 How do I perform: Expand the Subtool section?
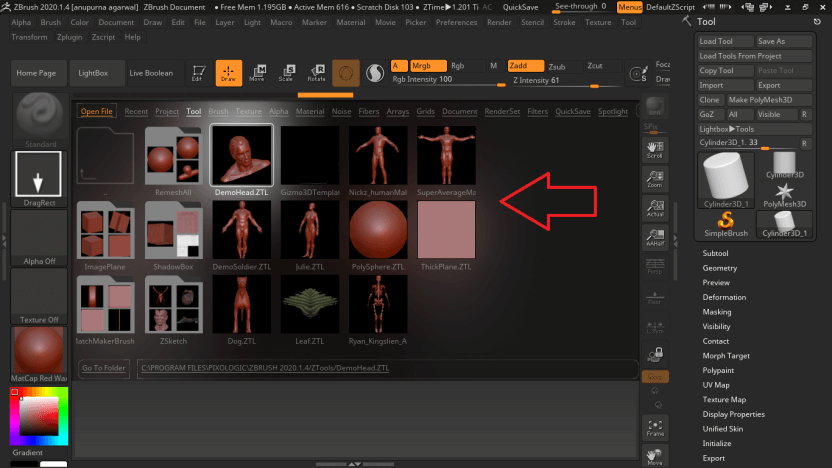(715, 253)
